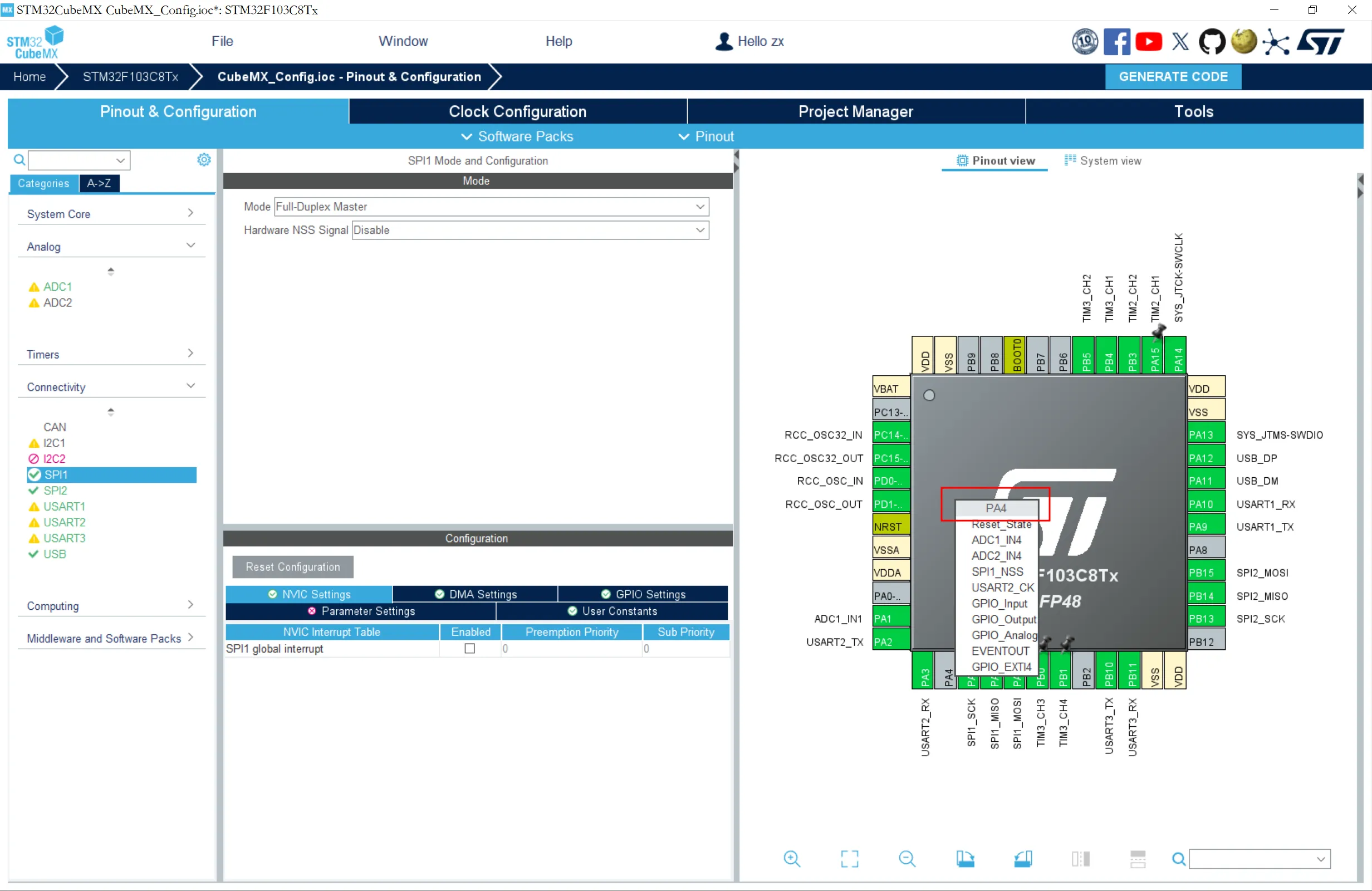Enable the SPI1 global interrupt checkbox
The width and height of the screenshot is (1372, 891).
pyautogui.click(x=470, y=649)
